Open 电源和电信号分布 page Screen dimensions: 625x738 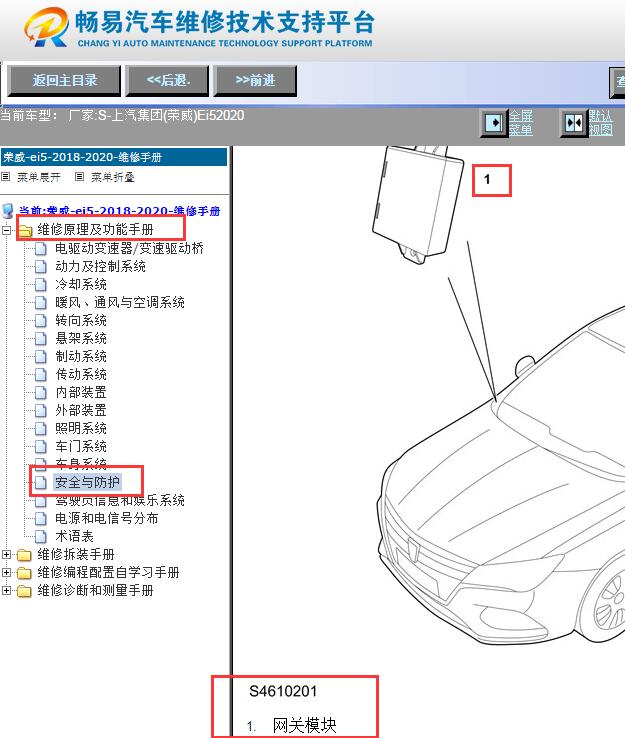(x=106, y=518)
